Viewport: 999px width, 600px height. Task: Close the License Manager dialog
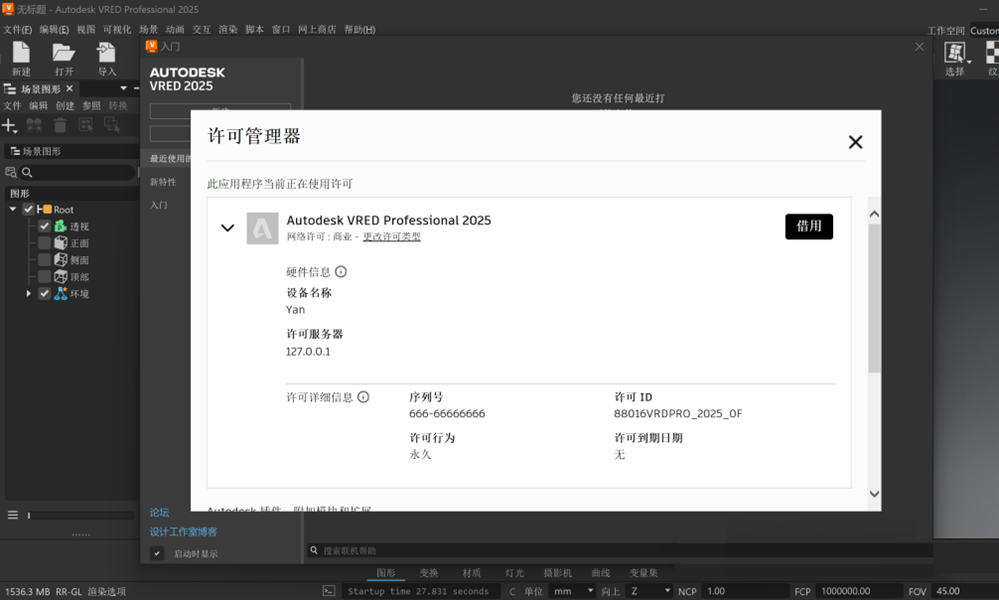point(855,142)
